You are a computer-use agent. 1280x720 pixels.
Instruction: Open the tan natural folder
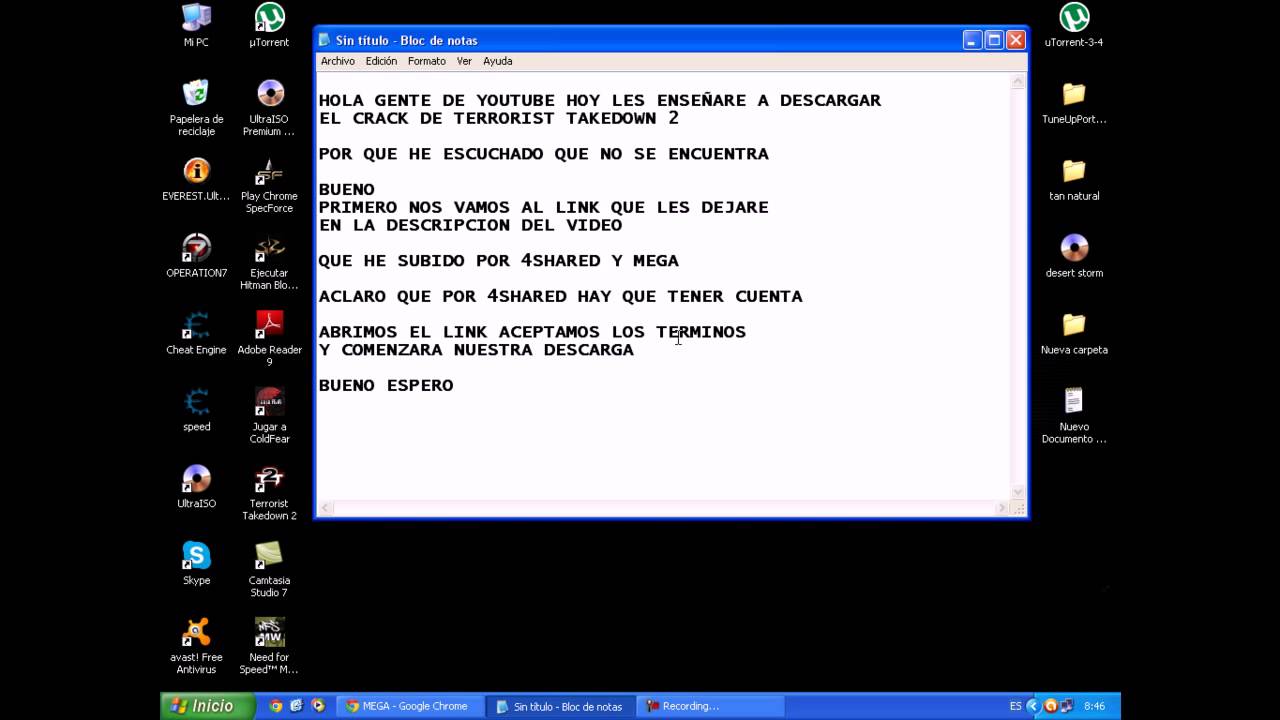(1074, 178)
